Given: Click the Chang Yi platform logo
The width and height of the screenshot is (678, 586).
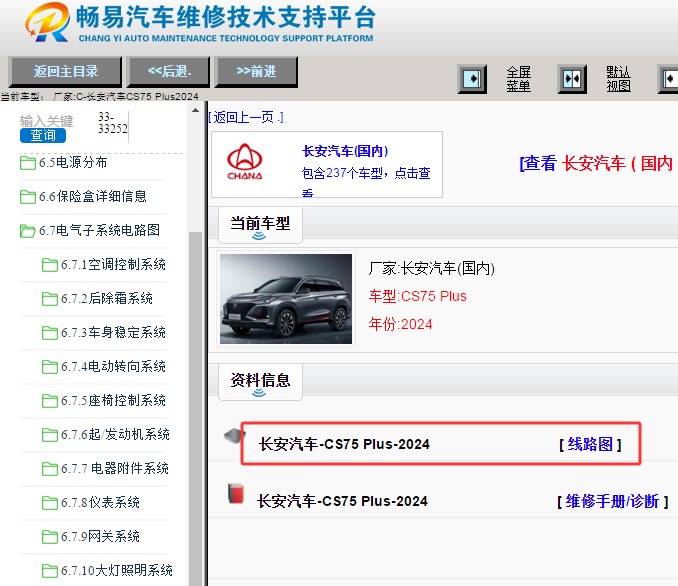Looking at the screenshot, I should (47, 22).
